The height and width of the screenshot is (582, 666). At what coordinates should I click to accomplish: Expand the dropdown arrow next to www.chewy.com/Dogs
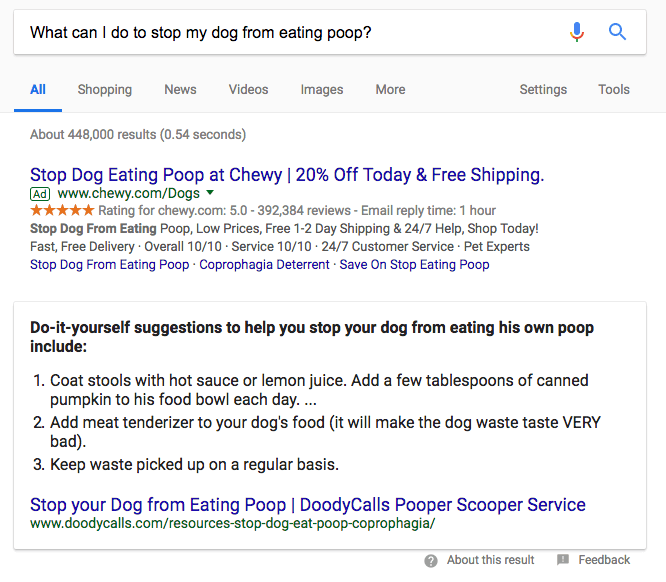point(210,193)
